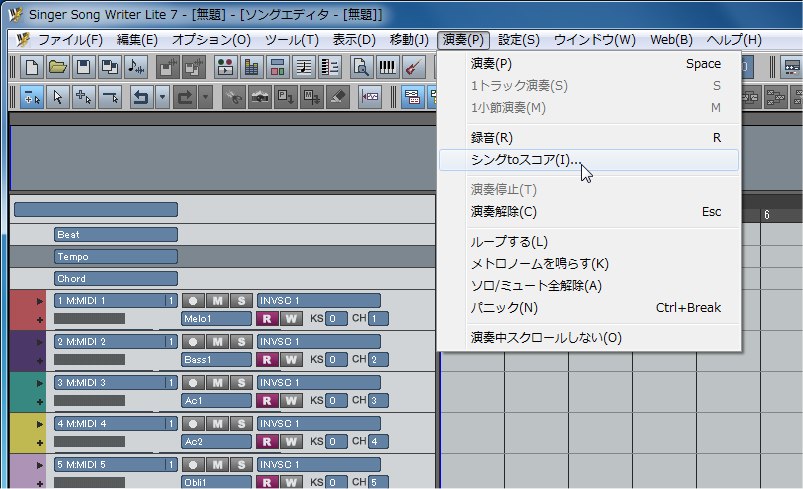803x489 pixels.
Task: Expand track 1 with triangle arrow
Action: (40, 301)
